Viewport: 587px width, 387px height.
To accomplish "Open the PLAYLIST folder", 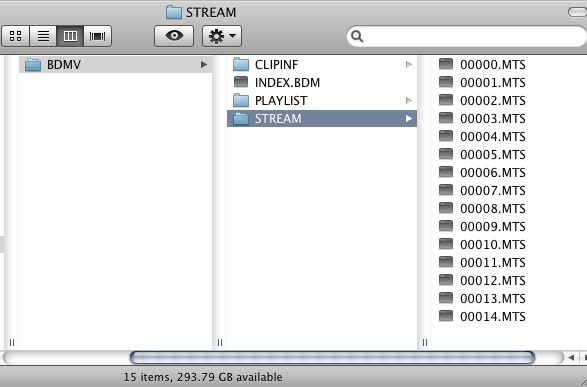I will coord(322,100).
